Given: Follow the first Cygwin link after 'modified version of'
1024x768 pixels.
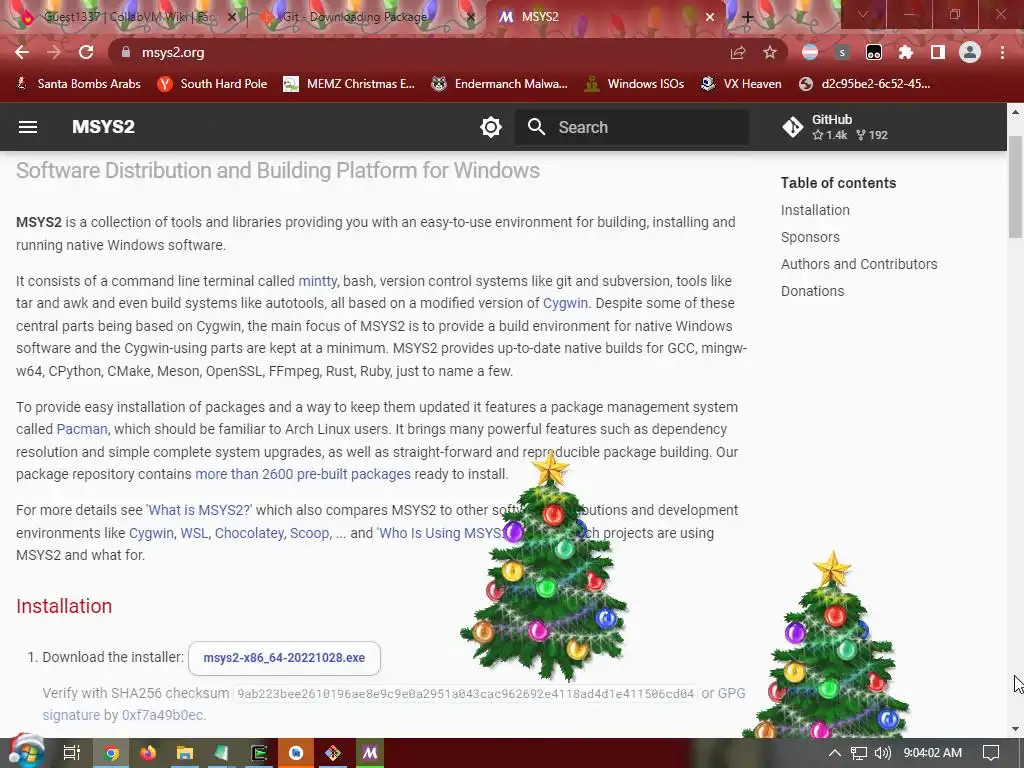Looking at the screenshot, I should [566, 304].
